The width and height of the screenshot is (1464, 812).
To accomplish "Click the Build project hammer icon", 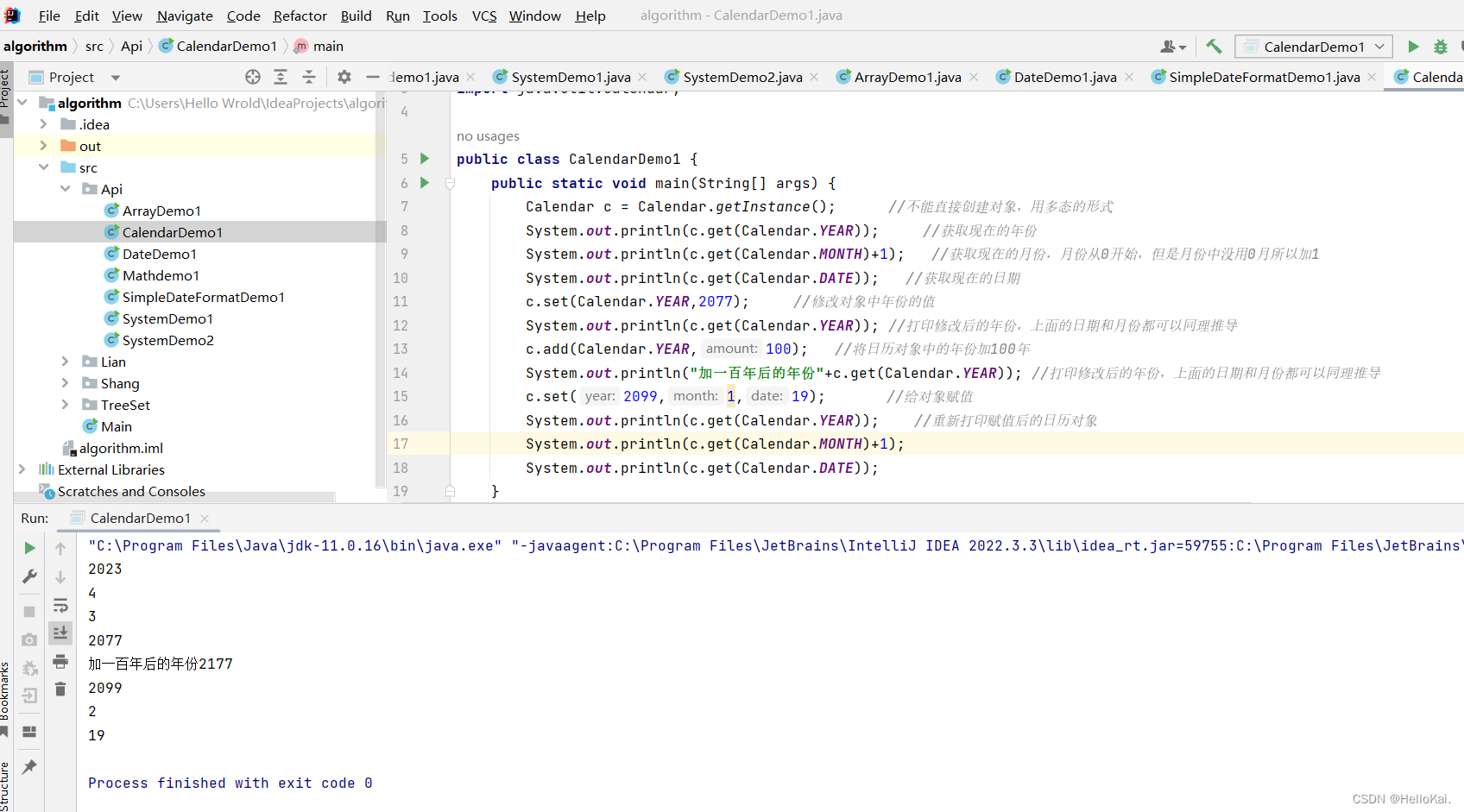I will tap(1214, 47).
